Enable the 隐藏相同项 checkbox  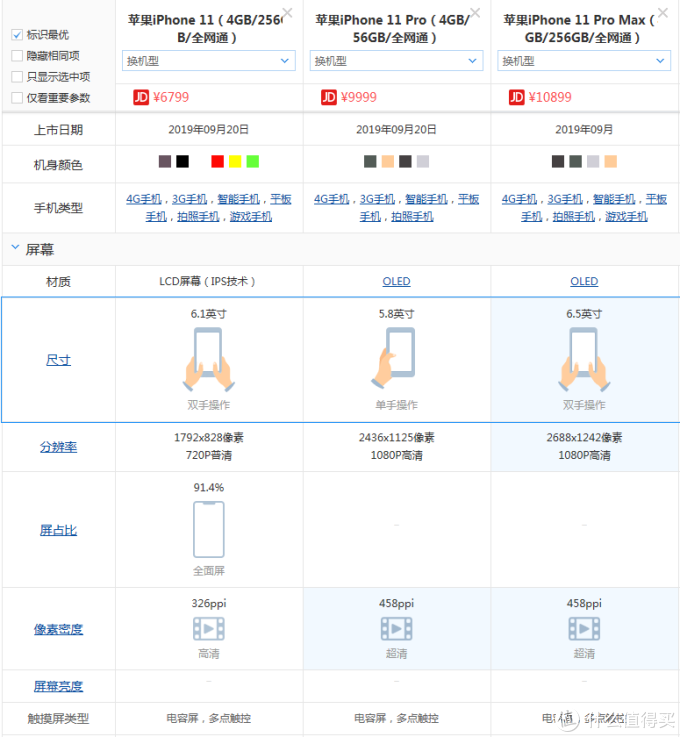coord(17,56)
